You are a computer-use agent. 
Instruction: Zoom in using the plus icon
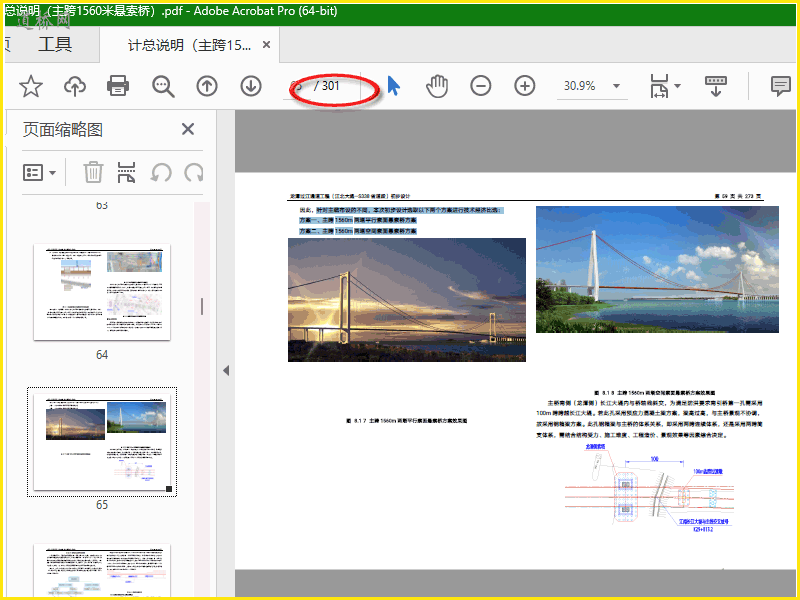[525, 86]
